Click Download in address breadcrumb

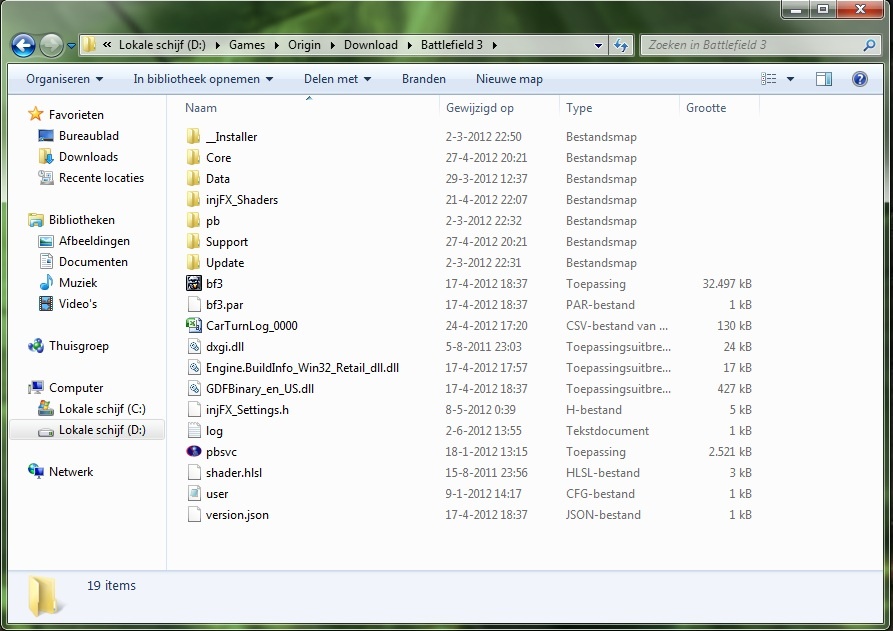tap(371, 45)
